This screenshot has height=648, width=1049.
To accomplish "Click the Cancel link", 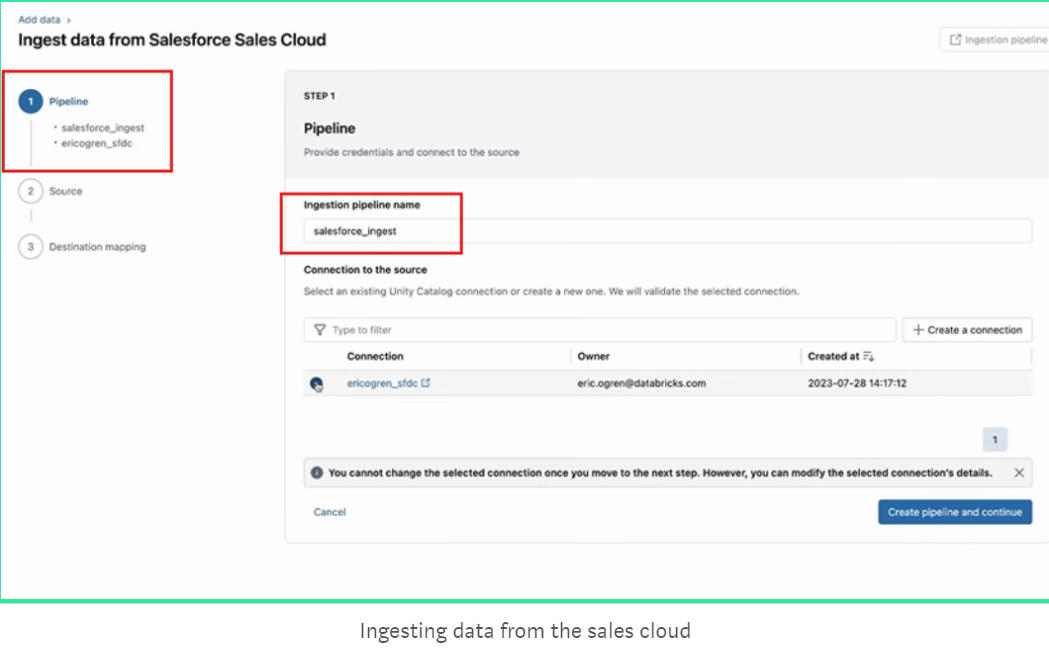I will pyautogui.click(x=329, y=511).
